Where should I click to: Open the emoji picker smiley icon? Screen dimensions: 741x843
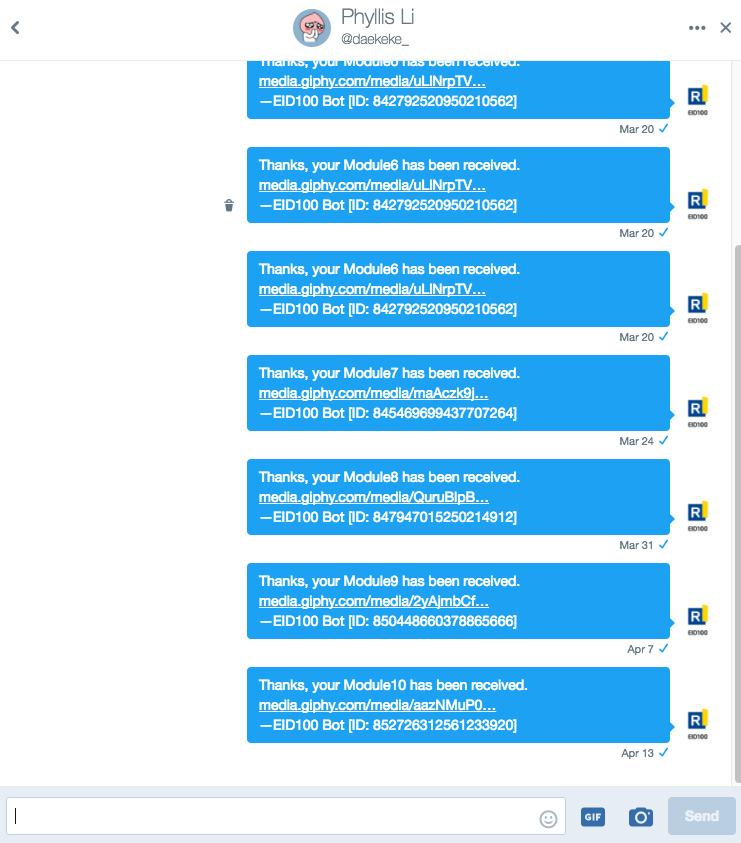click(548, 819)
